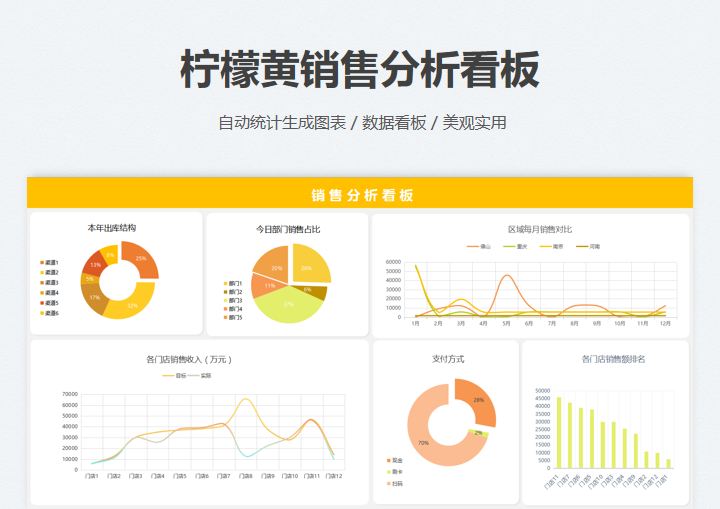This screenshot has height=509, width=720.
Task: Click the 渠道1 legend marker
Action: point(42,262)
